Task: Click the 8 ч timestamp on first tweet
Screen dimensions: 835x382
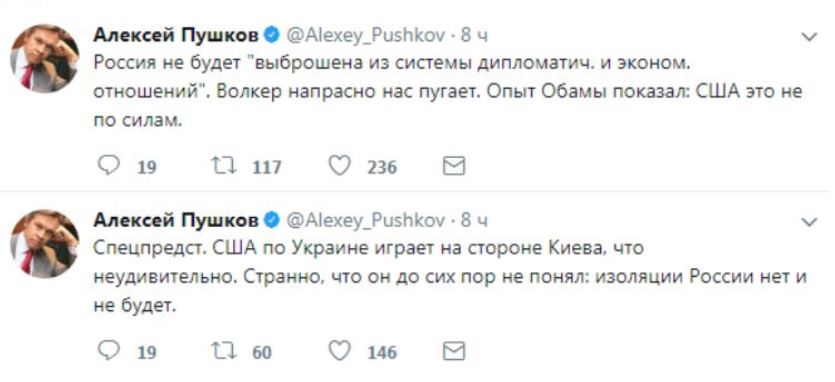Action: (x=474, y=36)
